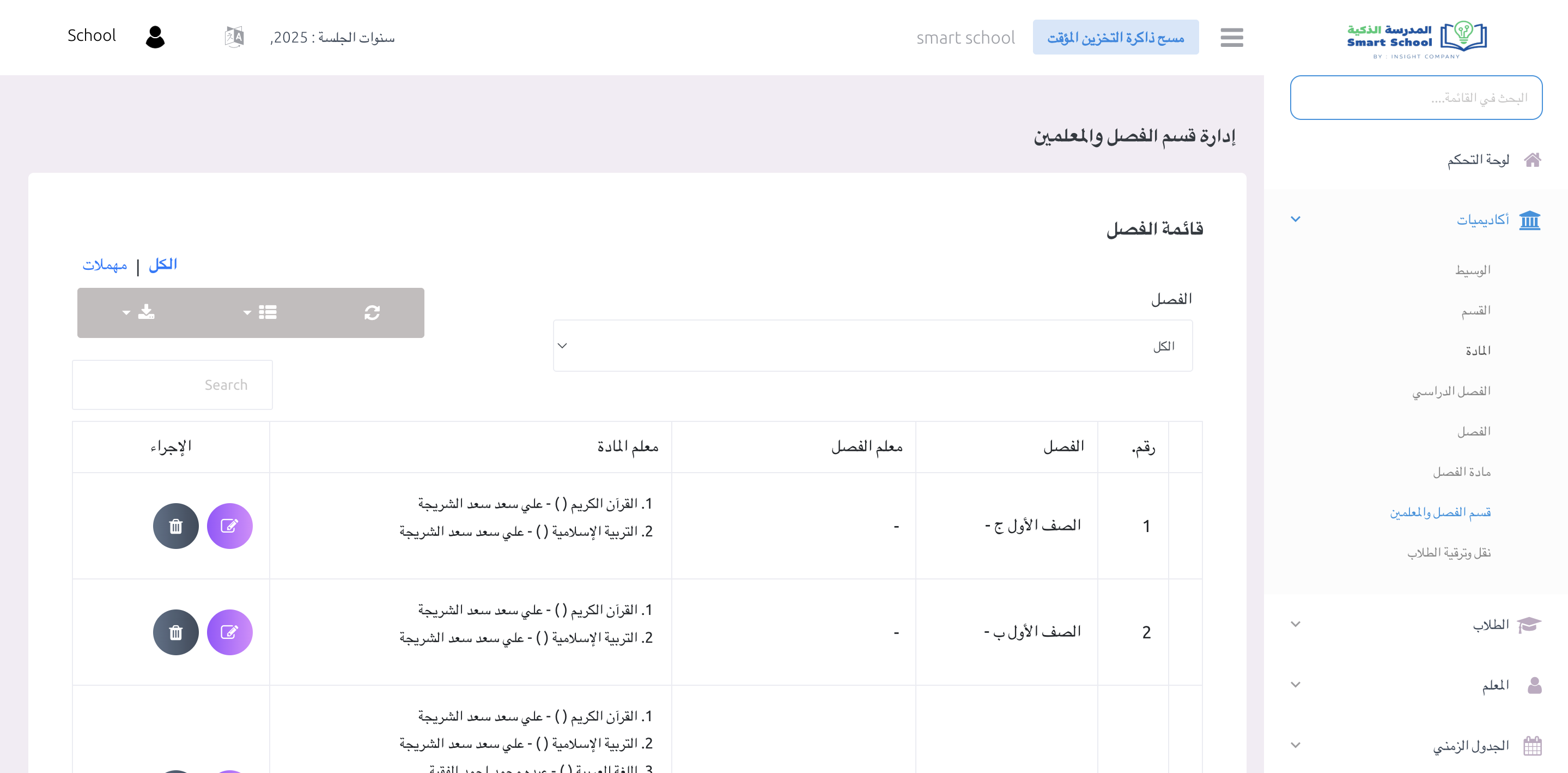
Task: Edit the الصف الأول ج row
Action: 229,526
